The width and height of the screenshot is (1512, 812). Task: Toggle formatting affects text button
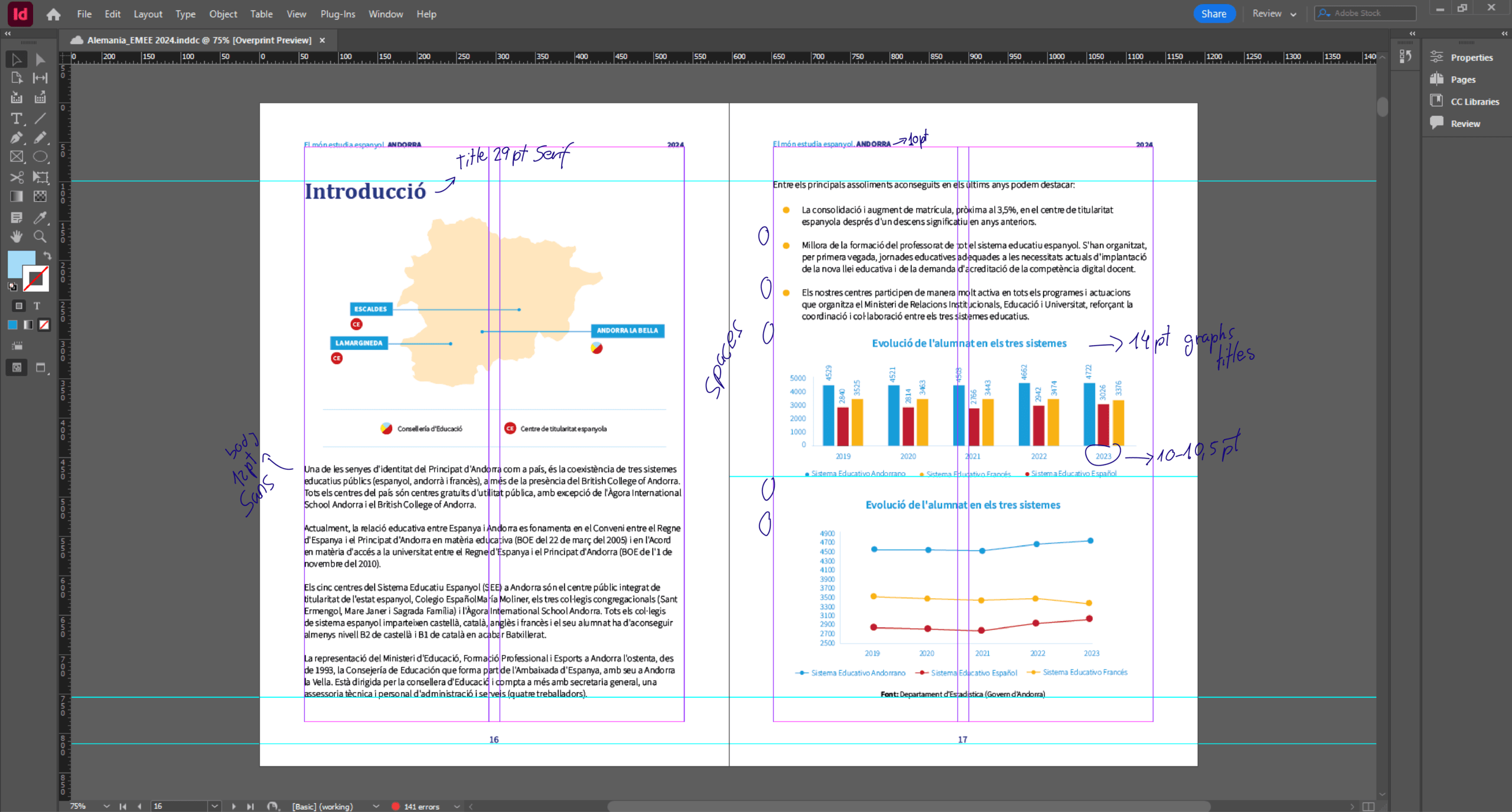pyautogui.click(x=37, y=306)
